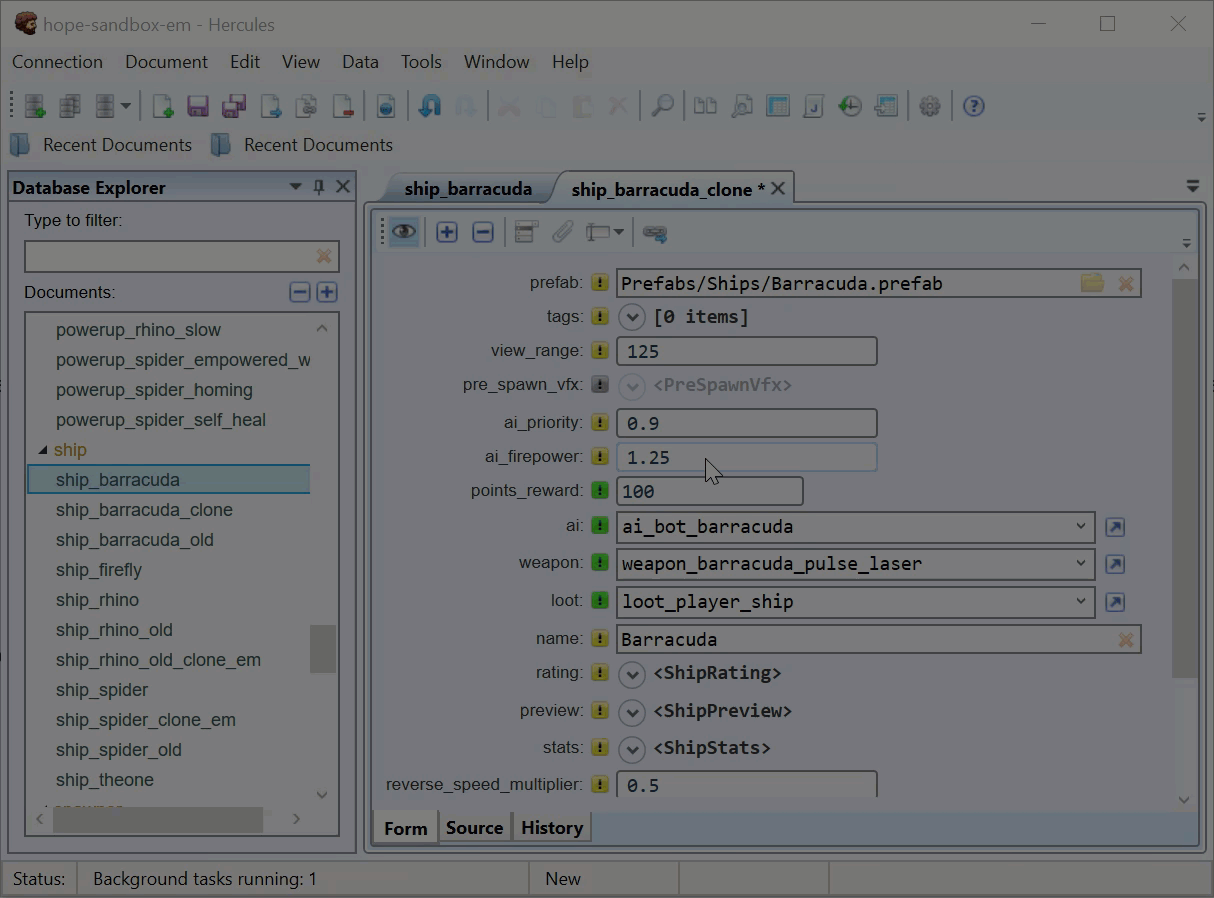The width and height of the screenshot is (1214, 898).
Task: Open the Tools menu
Action: [421, 62]
